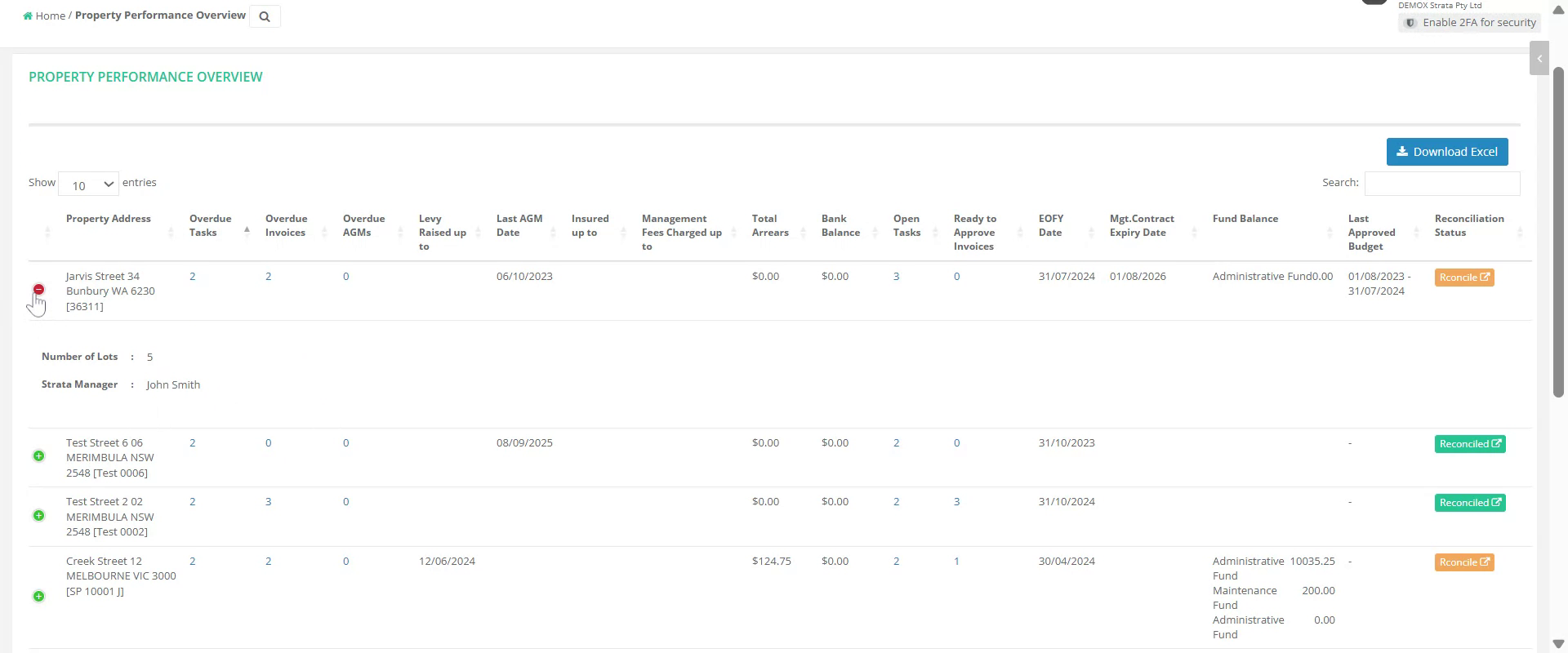This screenshot has height=653, width=1568.
Task: Open overdue AGMs count for Jarvis Street
Action: pyautogui.click(x=346, y=277)
